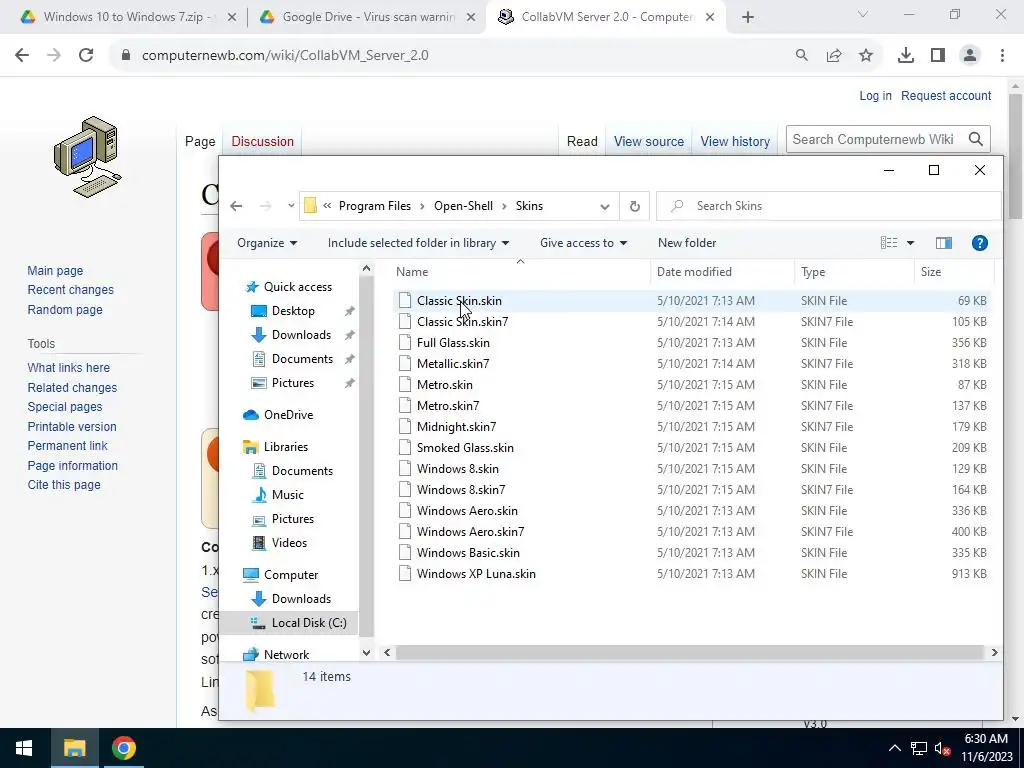
Task: Open the Recent changes wiki link
Action: tap(71, 290)
